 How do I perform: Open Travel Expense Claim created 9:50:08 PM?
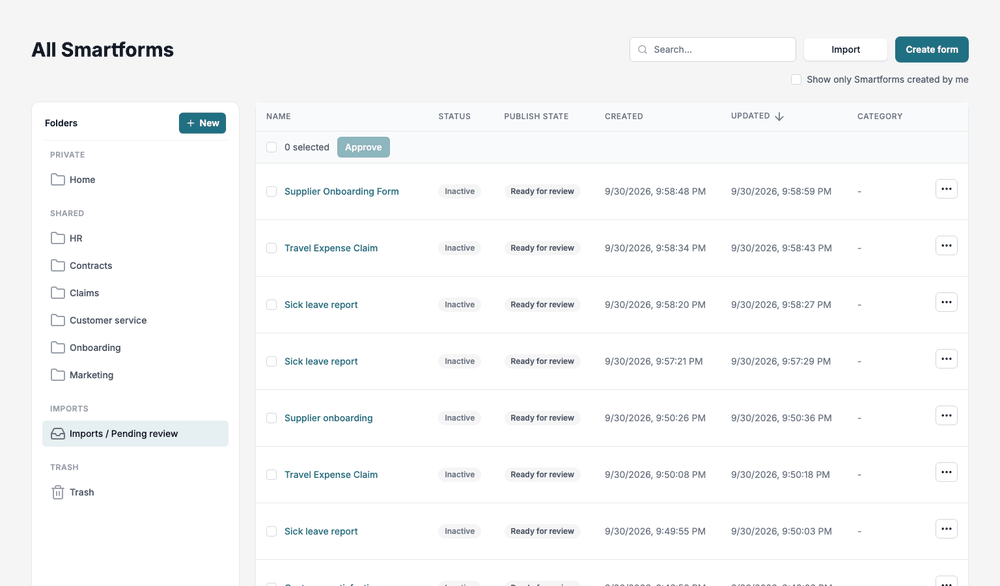tap(331, 475)
